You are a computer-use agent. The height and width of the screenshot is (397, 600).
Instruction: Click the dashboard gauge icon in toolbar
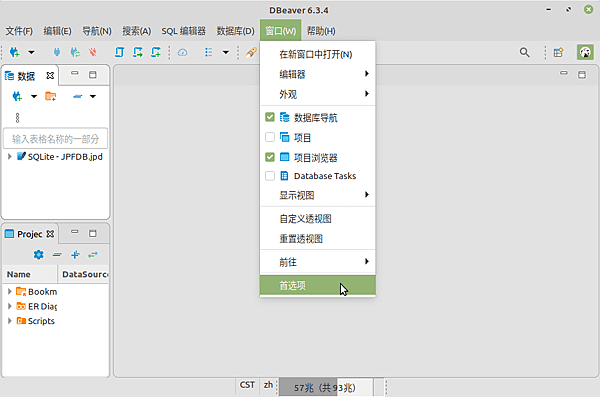(183, 52)
